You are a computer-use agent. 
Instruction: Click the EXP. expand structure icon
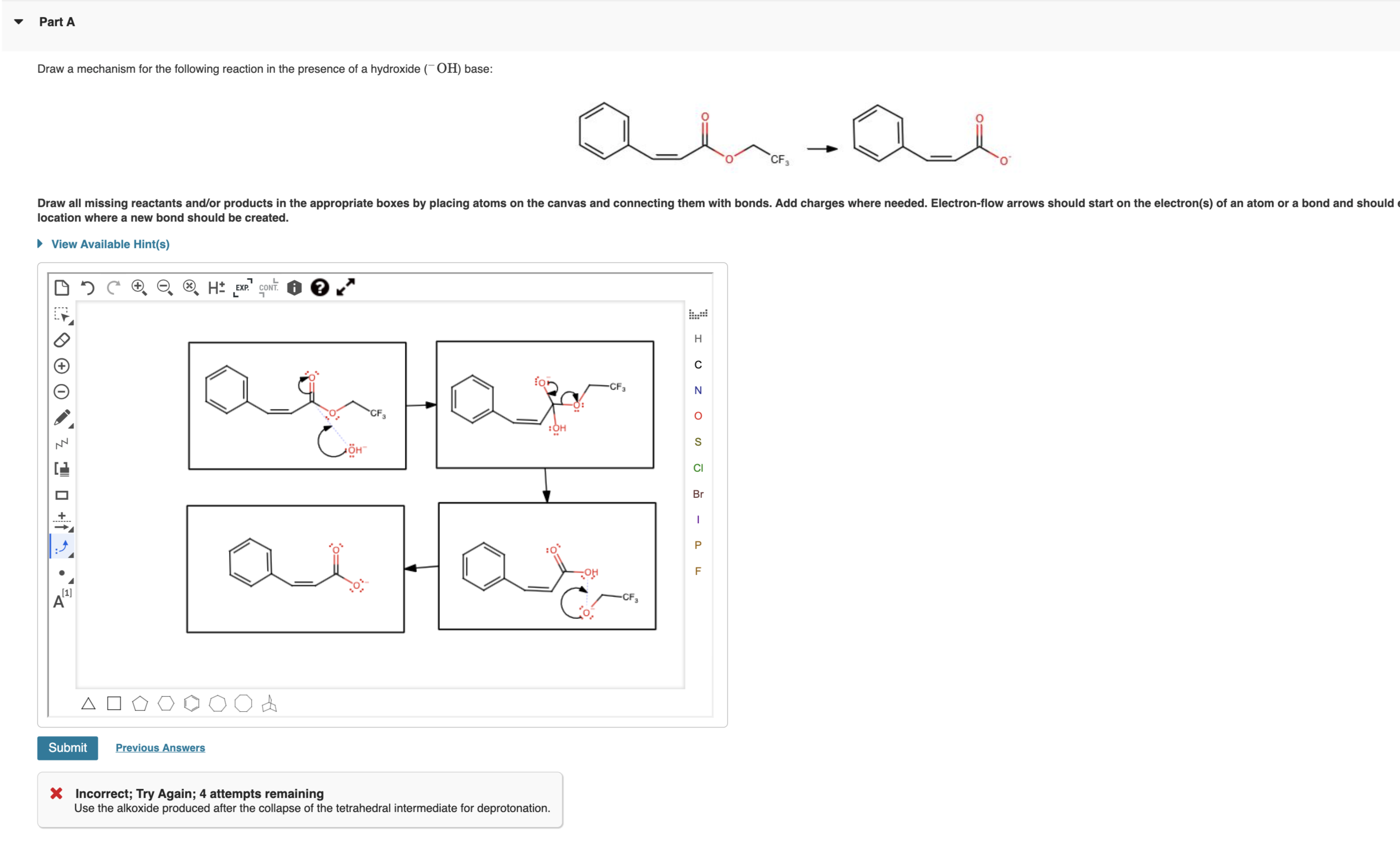point(243,288)
